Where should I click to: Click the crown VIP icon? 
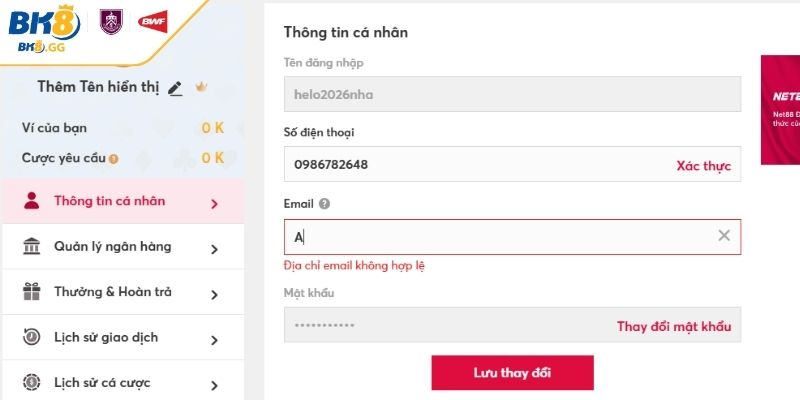click(x=201, y=87)
